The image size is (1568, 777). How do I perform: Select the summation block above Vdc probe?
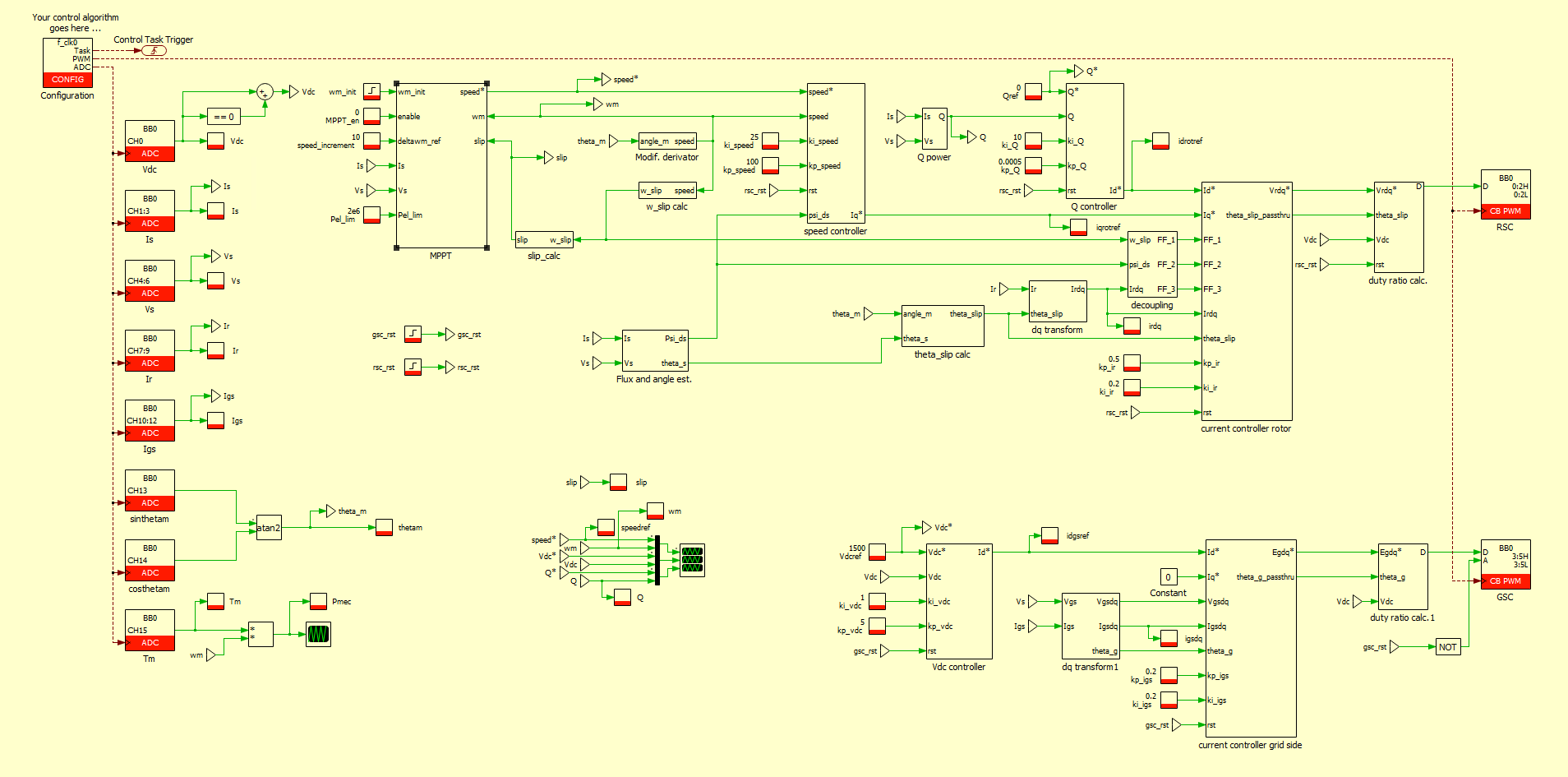(264, 92)
